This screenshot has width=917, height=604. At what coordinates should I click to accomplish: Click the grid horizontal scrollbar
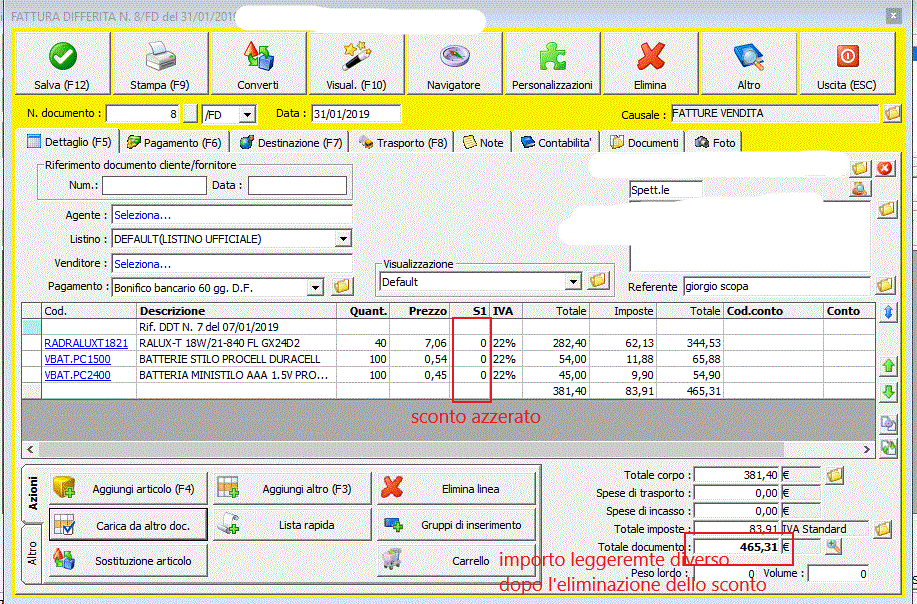click(411, 449)
